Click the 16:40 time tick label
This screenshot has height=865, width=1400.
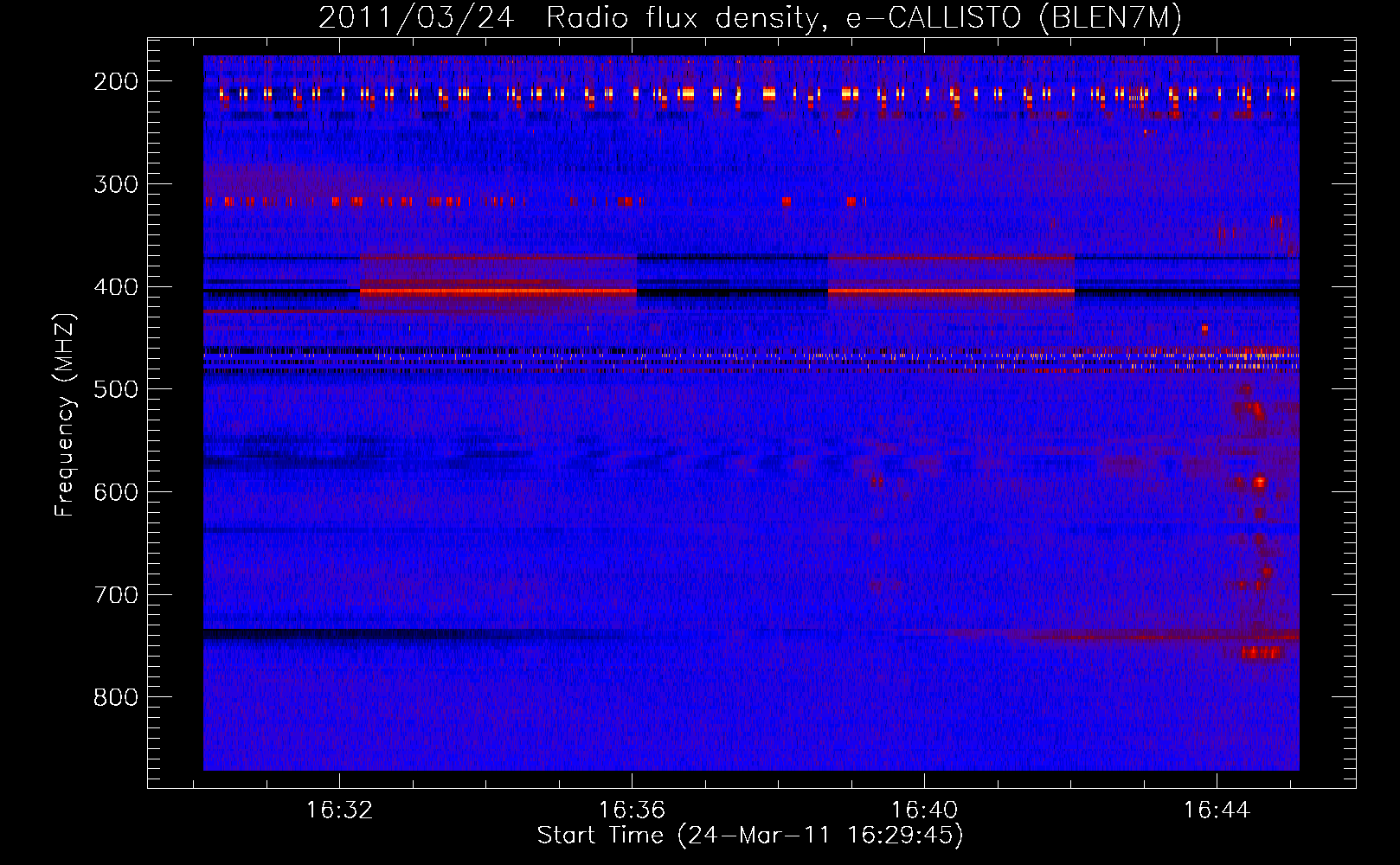click(925, 811)
